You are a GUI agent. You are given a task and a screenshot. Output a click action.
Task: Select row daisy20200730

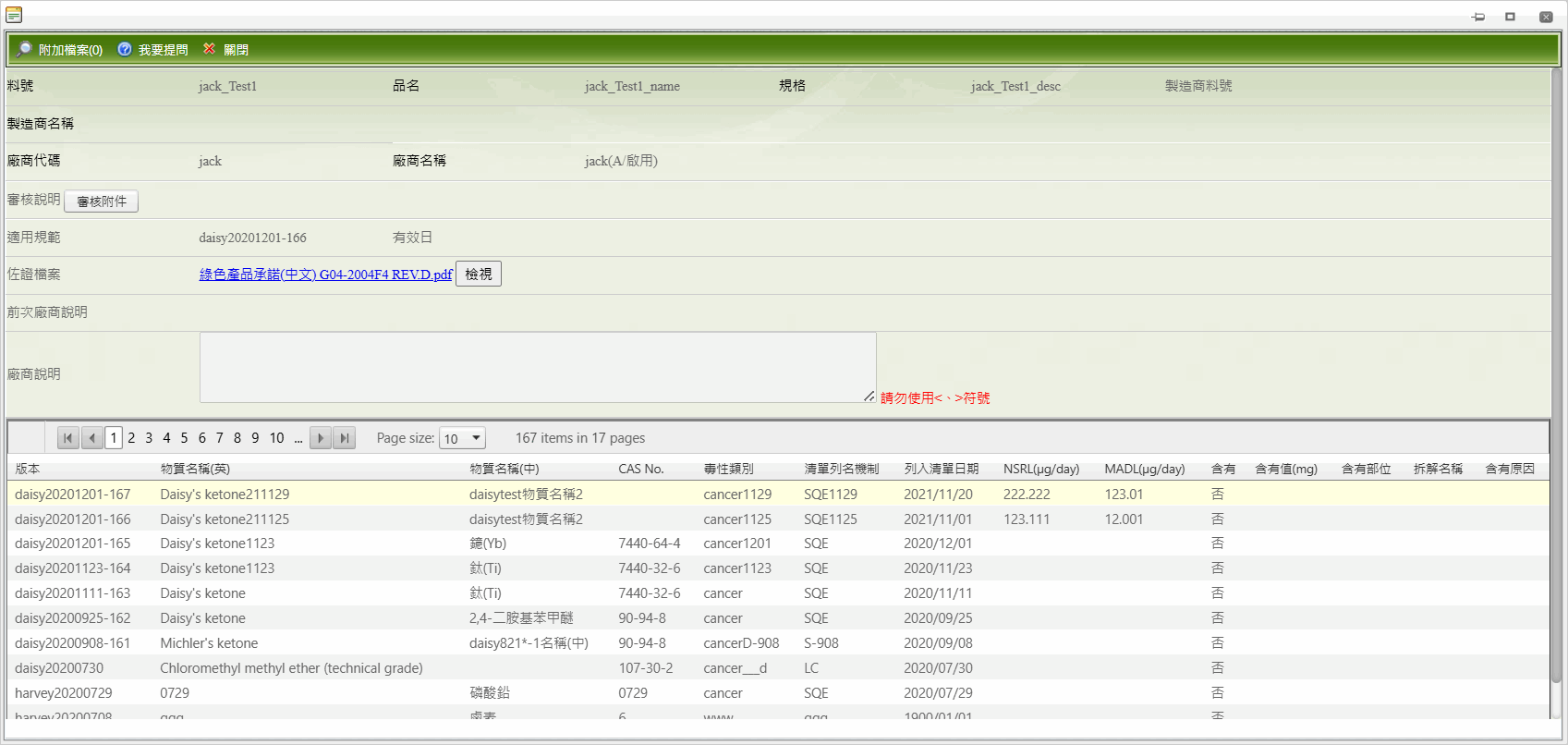(x=778, y=668)
